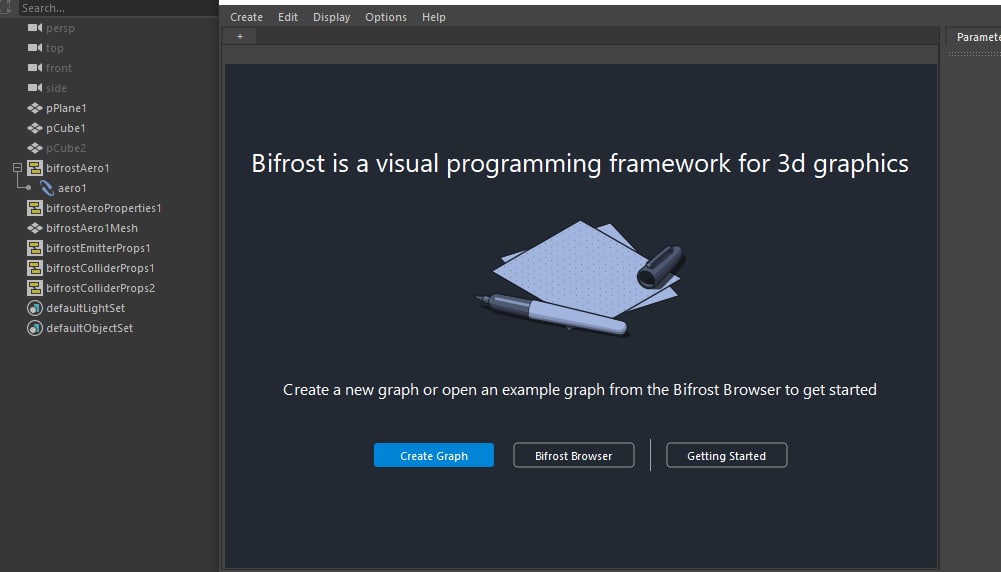Select defaultLightSet label
This screenshot has height=572, width=1001.
coord(86,308)
